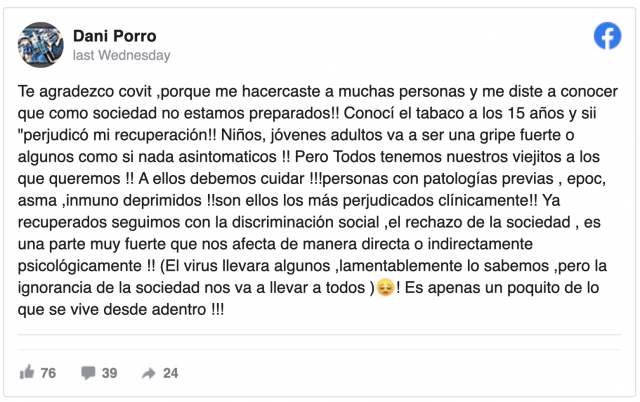
Task: Click the Facebook logo icon
Action: tap(607, 36)
